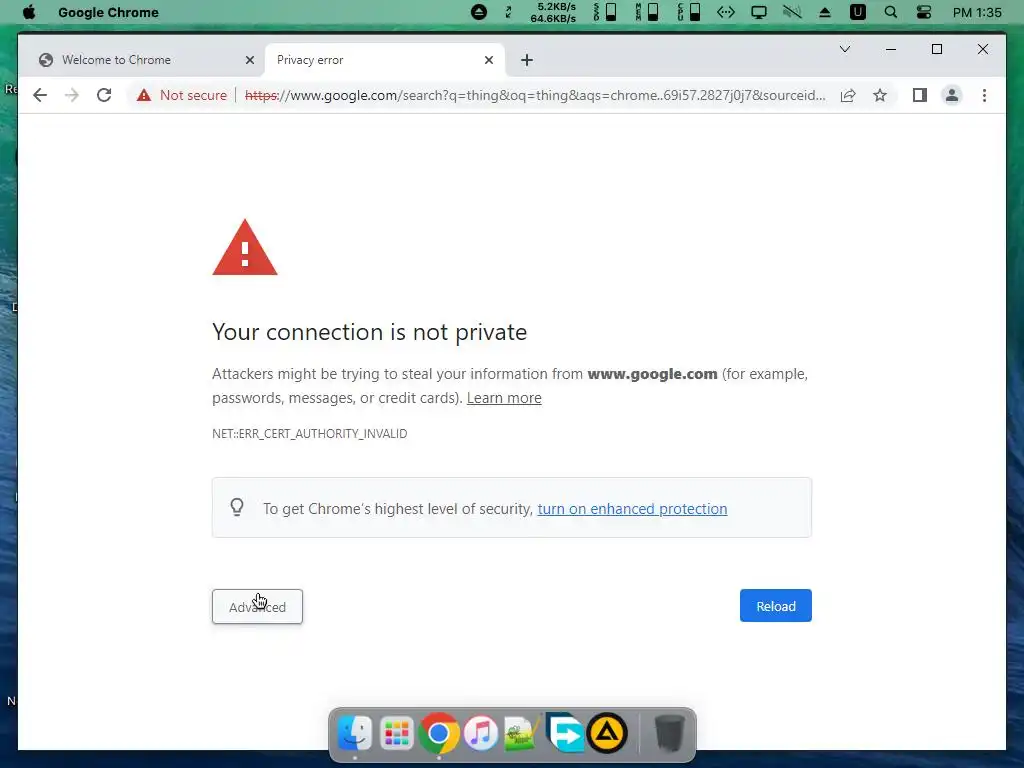Screen dimensions: 1024x768
Task: Click the Your connection is not private heading
Action: (x=370, y=332)
